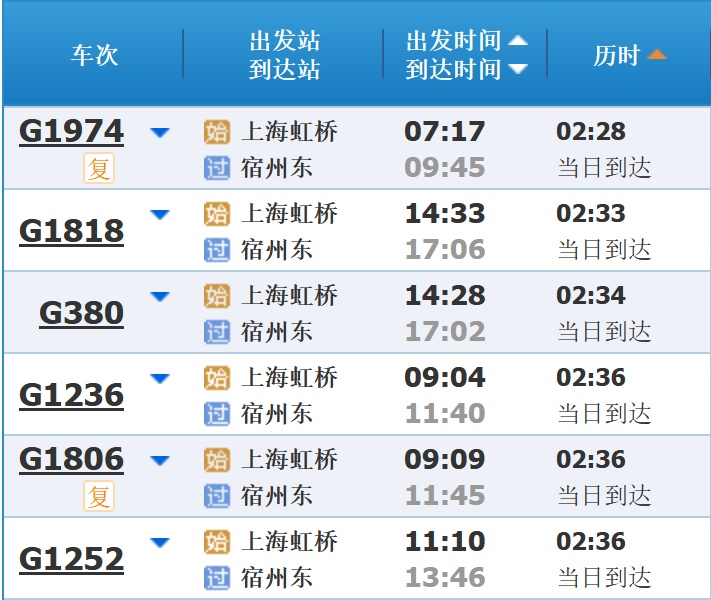The width and height of the screenshot is (711, 600).
Task: Click the 过 pass-through icon for G1252
Action: (x=216, y=577)
